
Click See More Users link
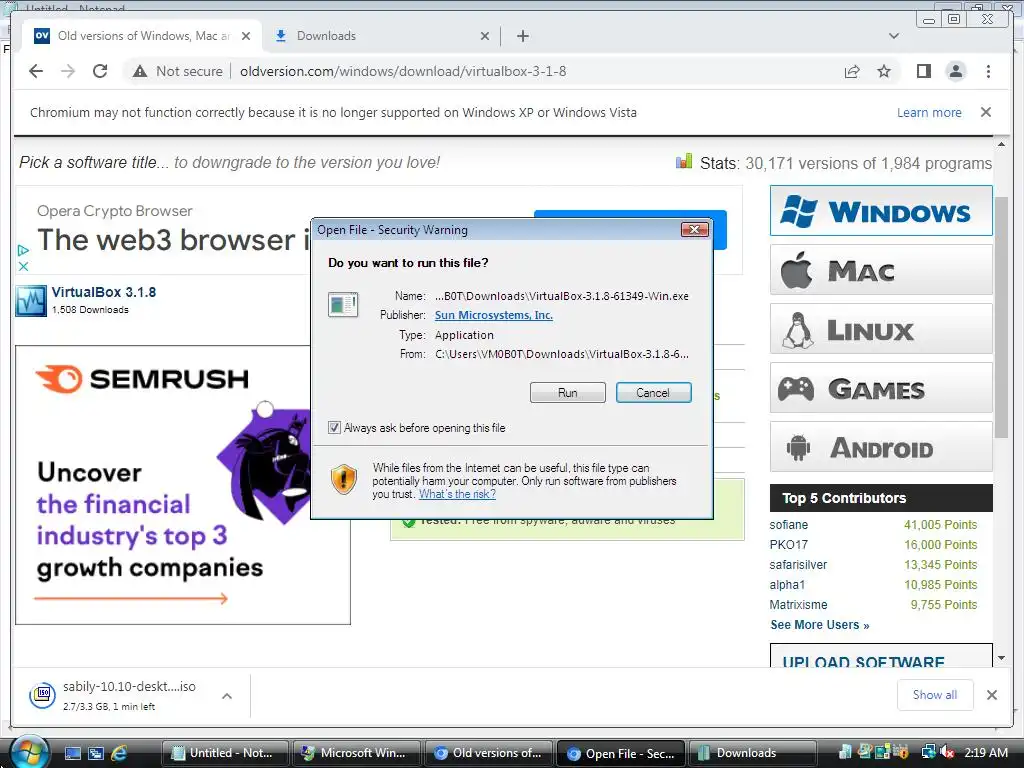820,625
